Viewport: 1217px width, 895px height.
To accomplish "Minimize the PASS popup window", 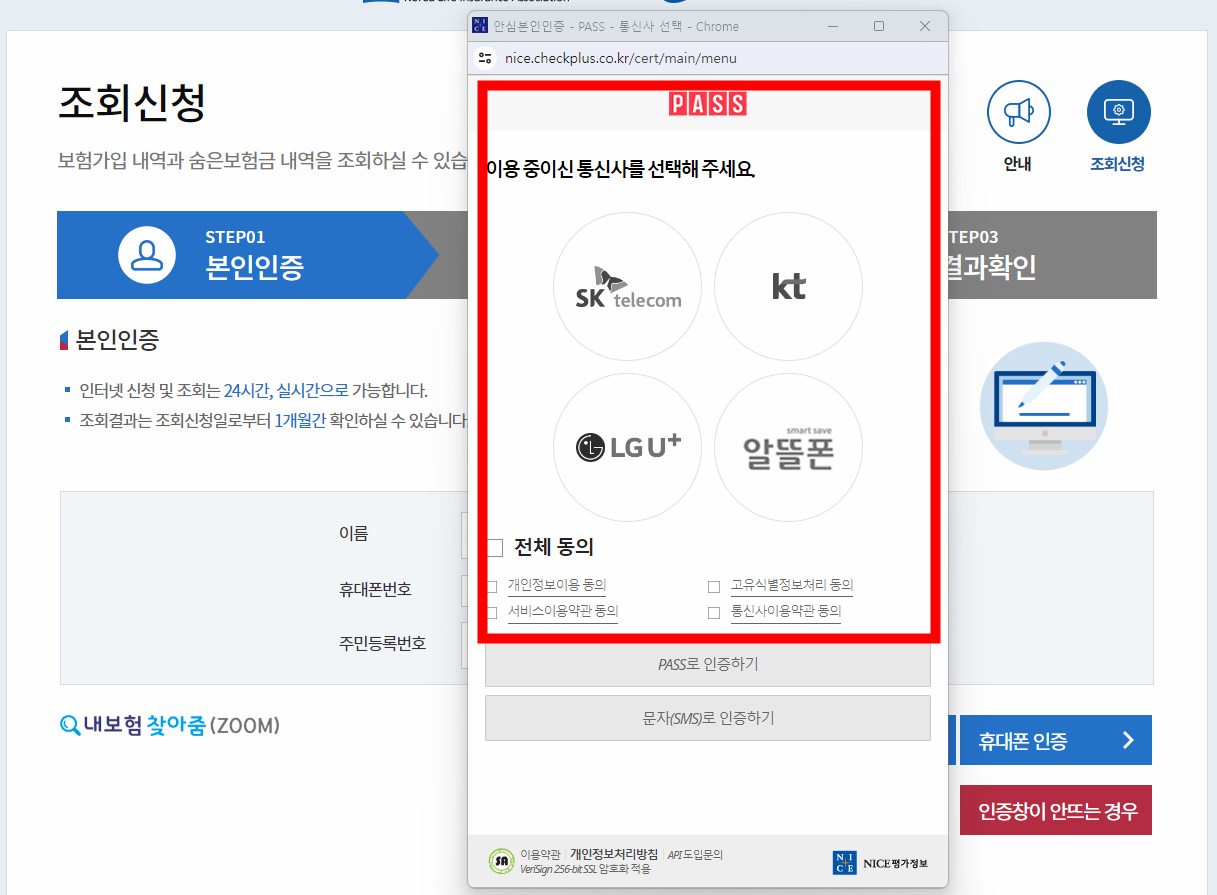I will (833, 26).
